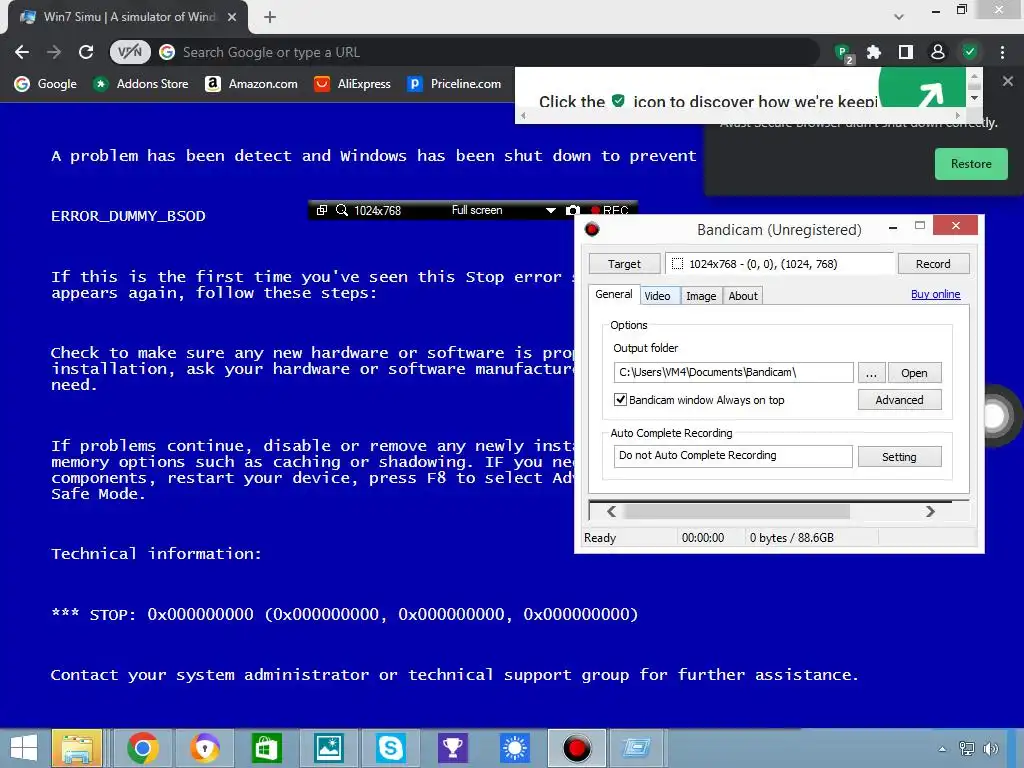Dismiss the restore notification with X
This screenshot has width=1024, height=768.
click(x=1008, y=82)
